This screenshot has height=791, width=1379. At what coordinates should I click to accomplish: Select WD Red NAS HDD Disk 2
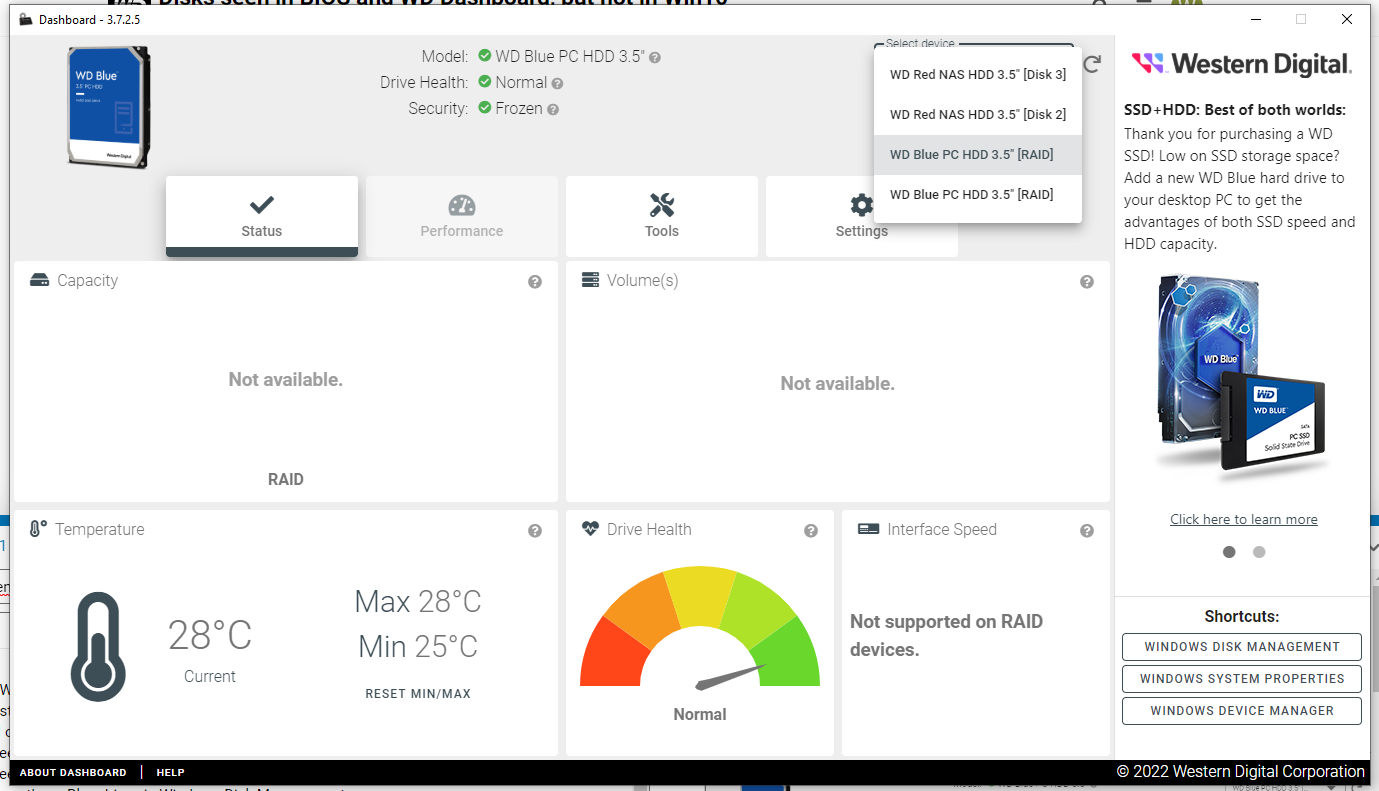[978, 115]
